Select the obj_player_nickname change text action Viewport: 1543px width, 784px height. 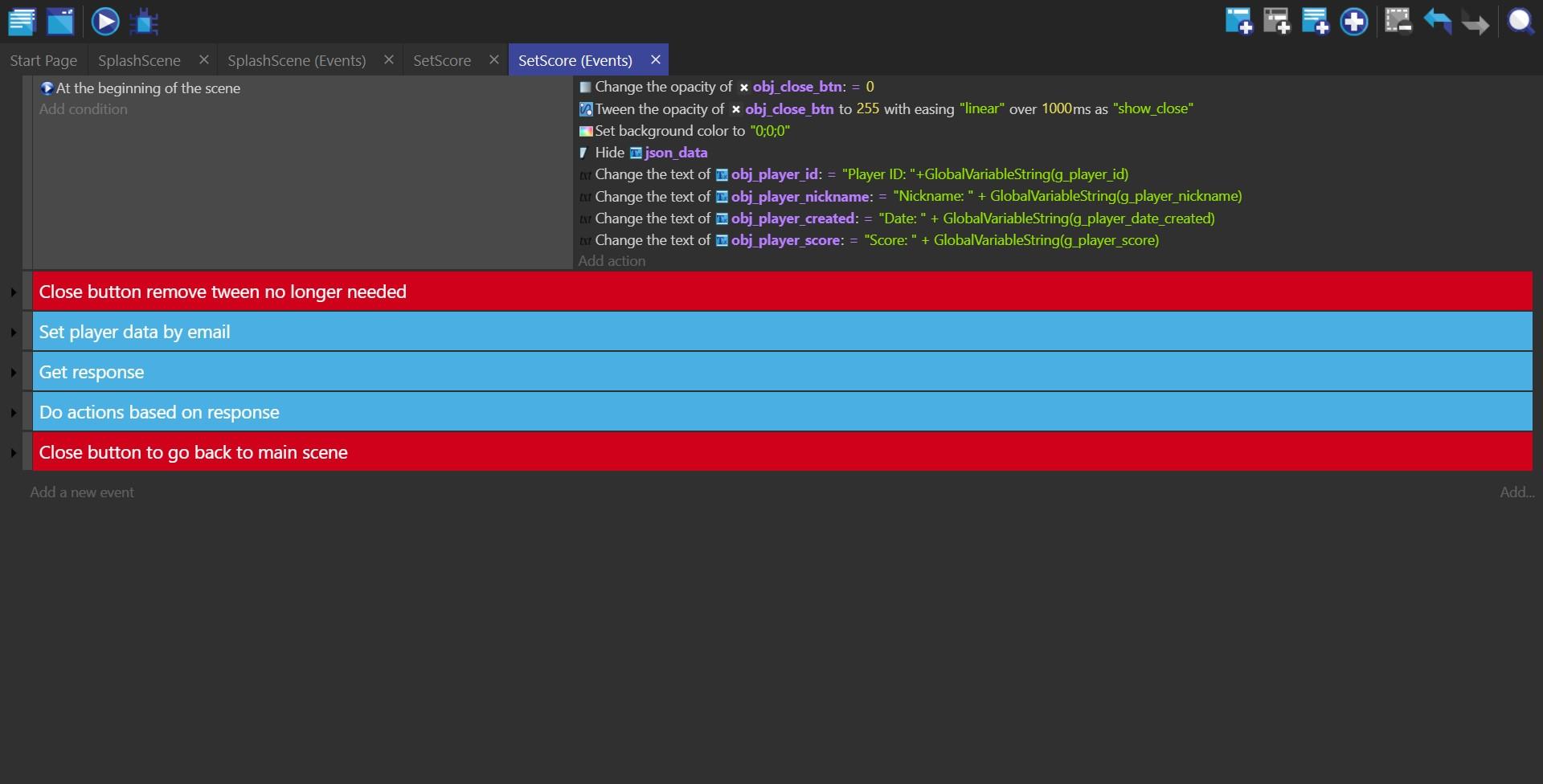pyautogui.click(x=911, y=196)
